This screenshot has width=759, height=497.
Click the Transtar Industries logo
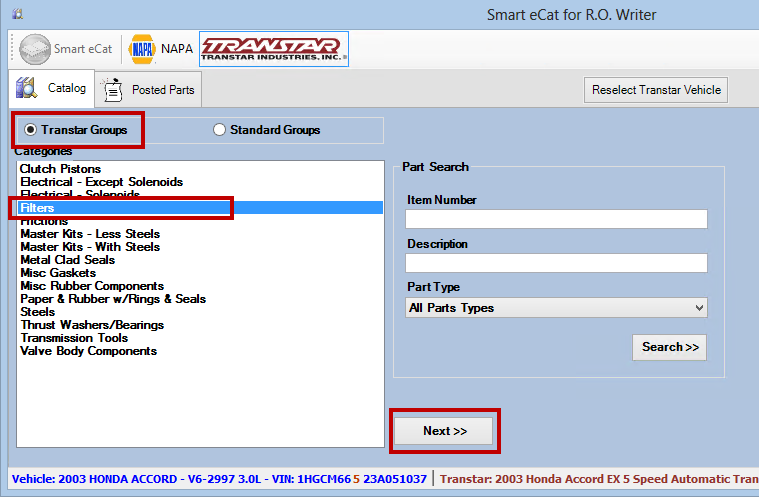(273, 48)
